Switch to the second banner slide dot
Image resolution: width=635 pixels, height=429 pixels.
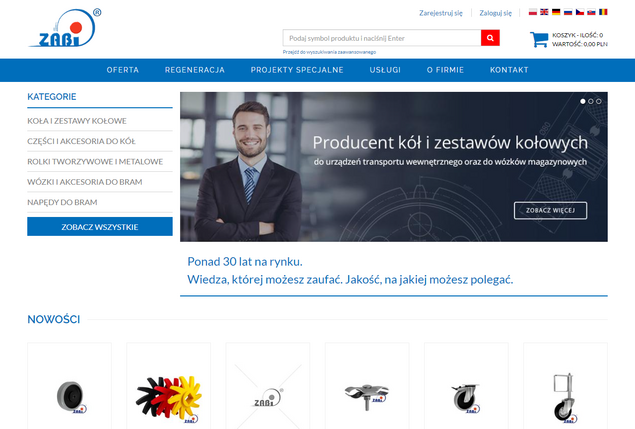(x=590, y=101)
